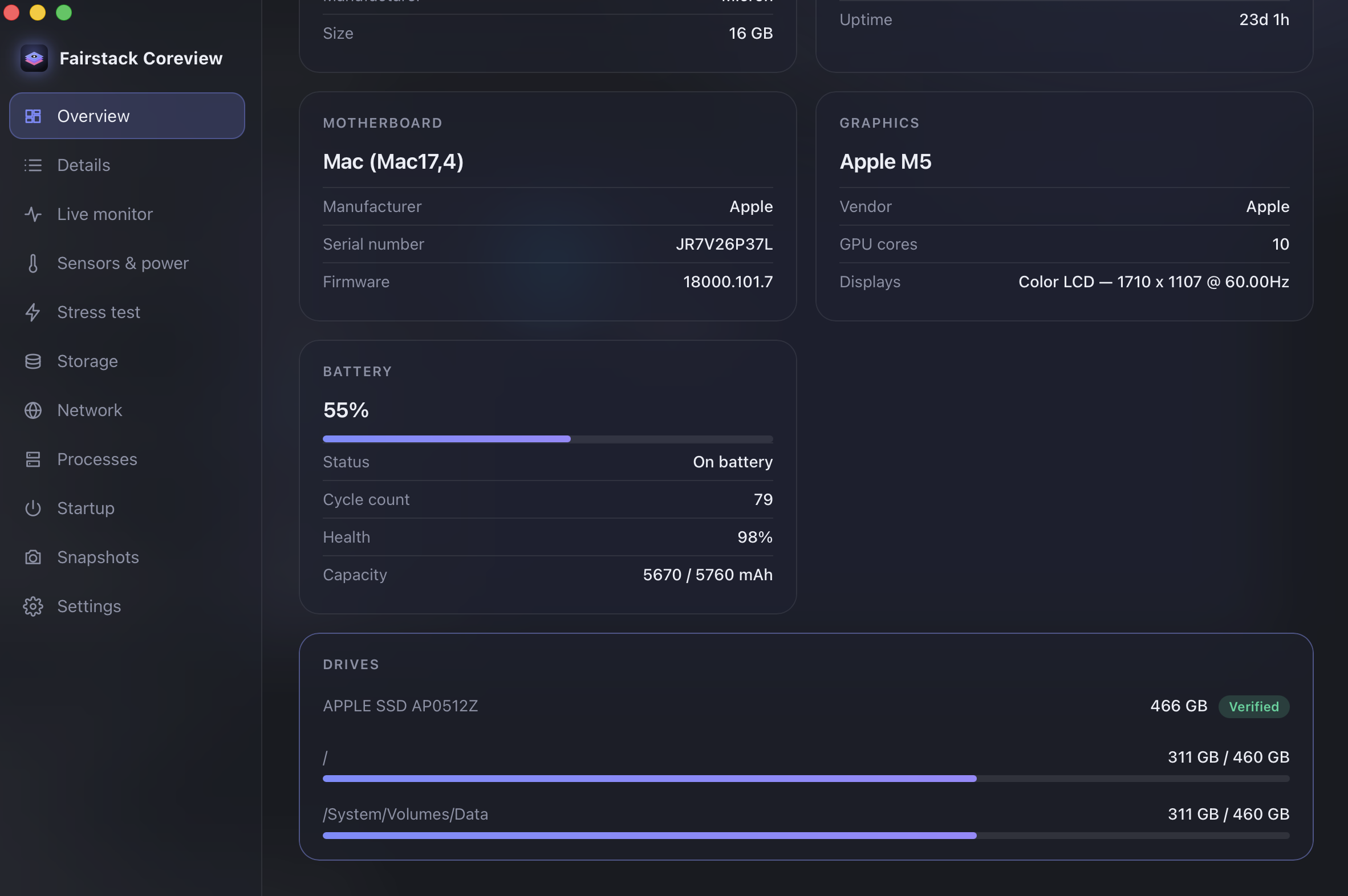This screenshot has height=896, width=1348.
Task: Click the capacity 5670 / 5760 mAh
Action: click(708, 575)
